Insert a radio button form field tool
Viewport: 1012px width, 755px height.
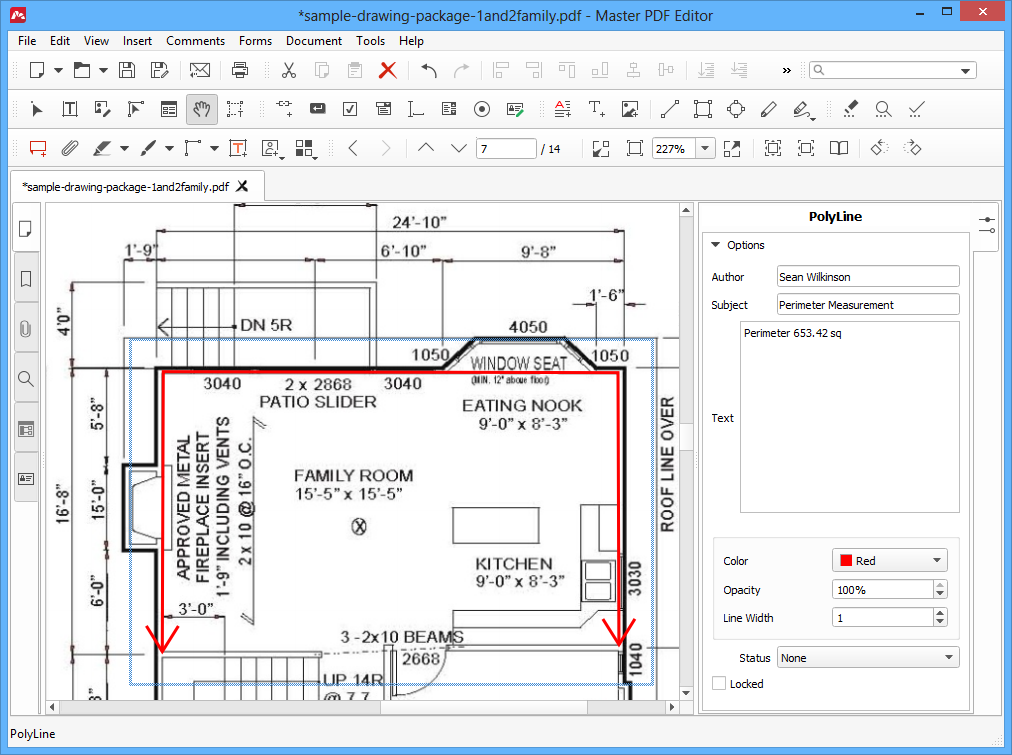click(481, 109)
